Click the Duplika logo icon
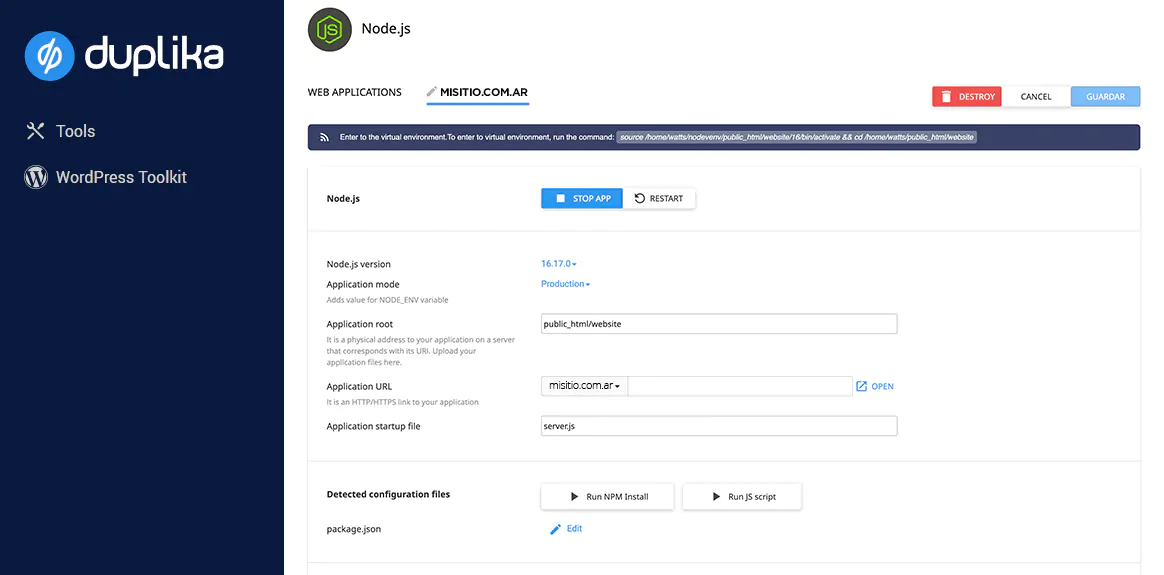Screen dimensions: 1164x575 click(x=50, y=56)
